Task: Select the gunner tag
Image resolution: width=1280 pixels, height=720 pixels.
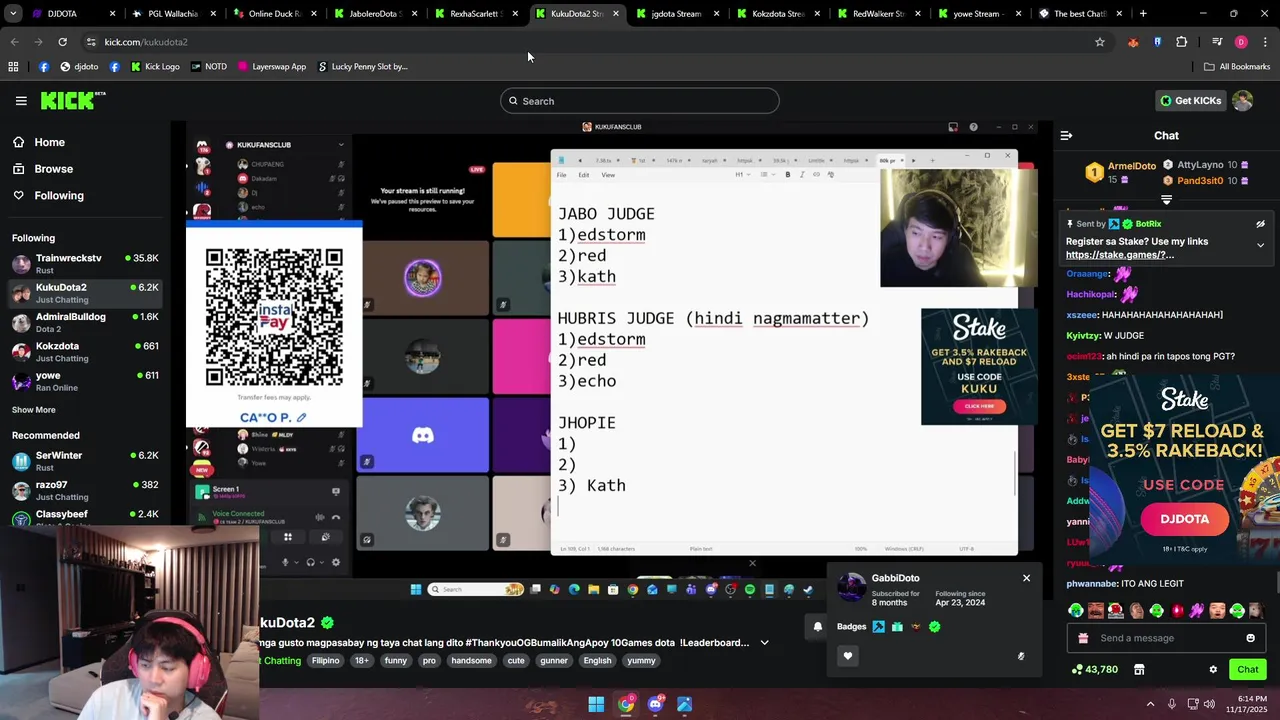Action: coord(554,661)
